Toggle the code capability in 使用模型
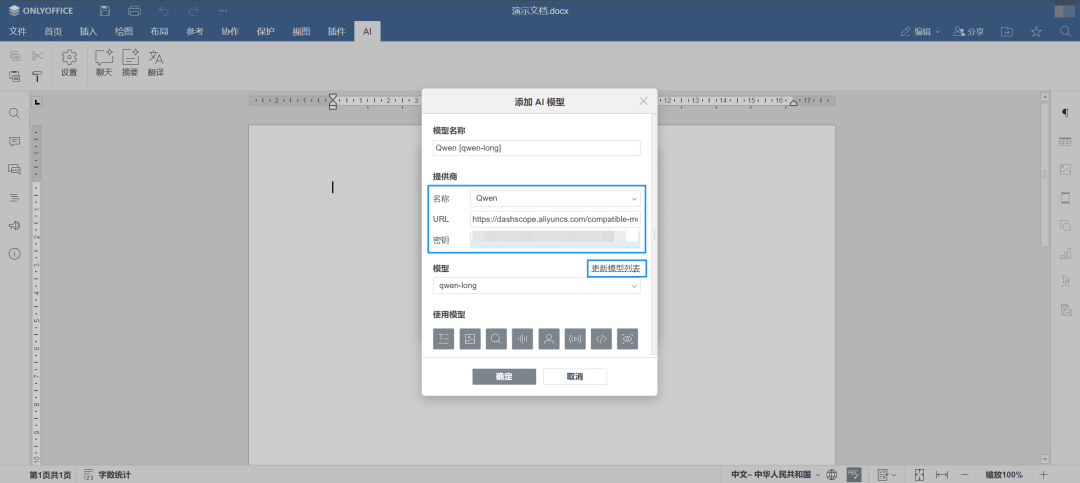 coord(601,338)
